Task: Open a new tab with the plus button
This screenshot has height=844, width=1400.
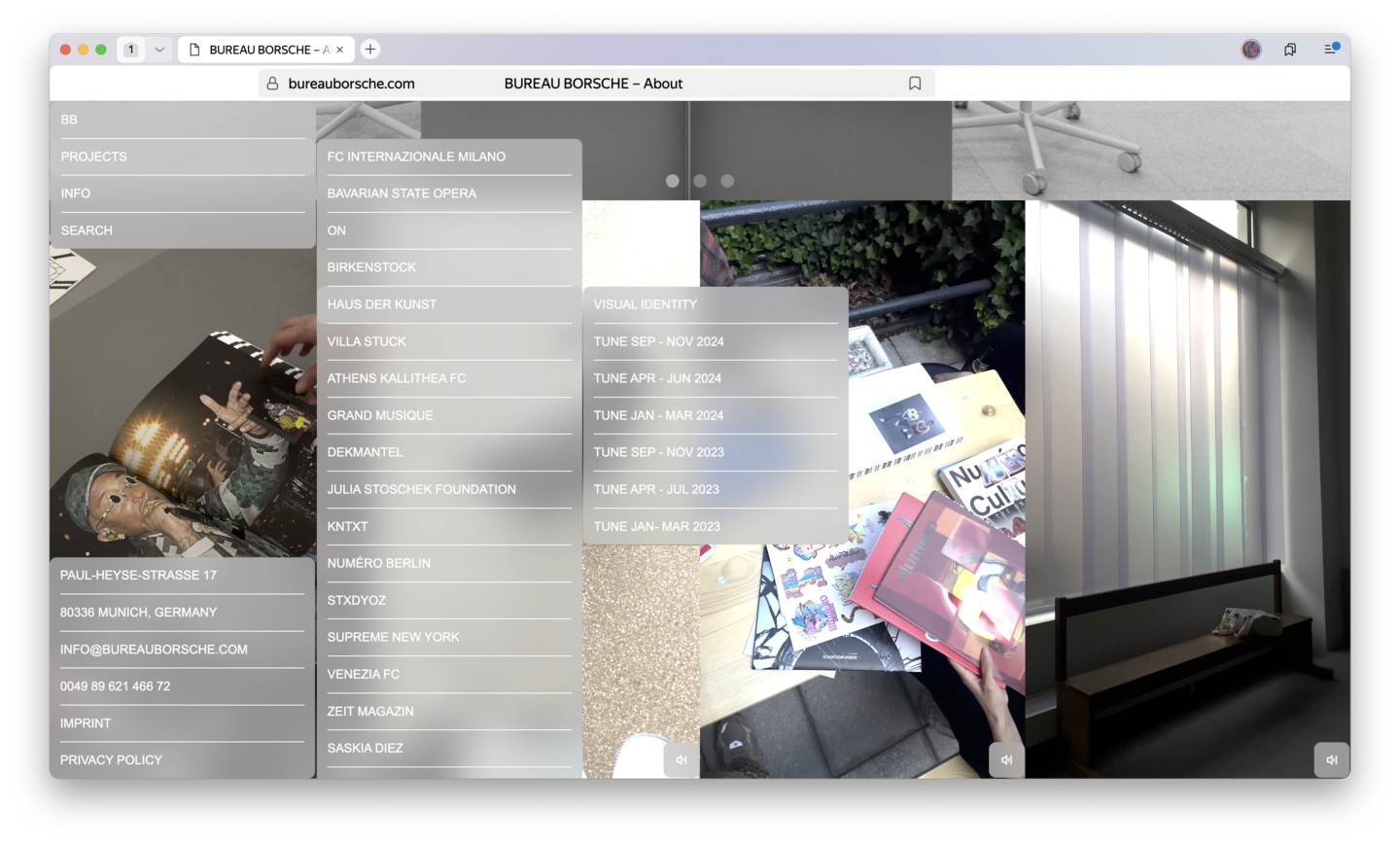Action: click(x=370, y=50)
